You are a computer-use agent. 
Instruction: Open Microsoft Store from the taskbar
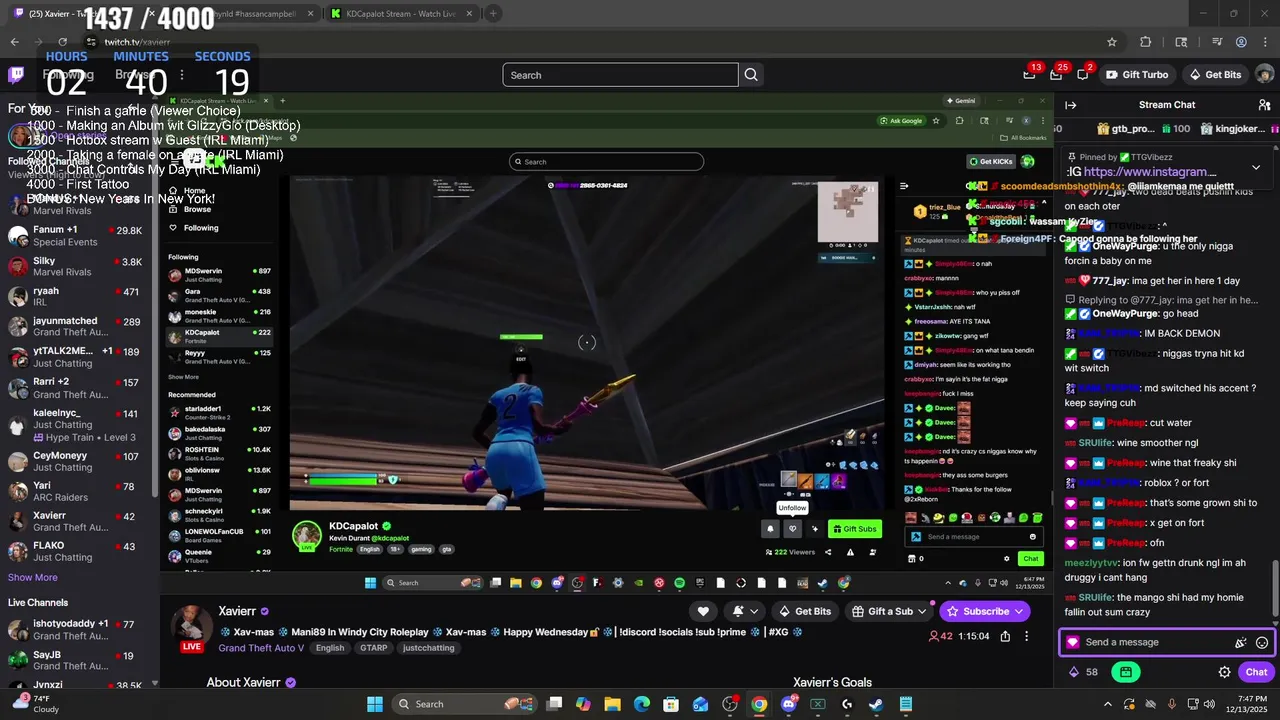coord(671,704)
